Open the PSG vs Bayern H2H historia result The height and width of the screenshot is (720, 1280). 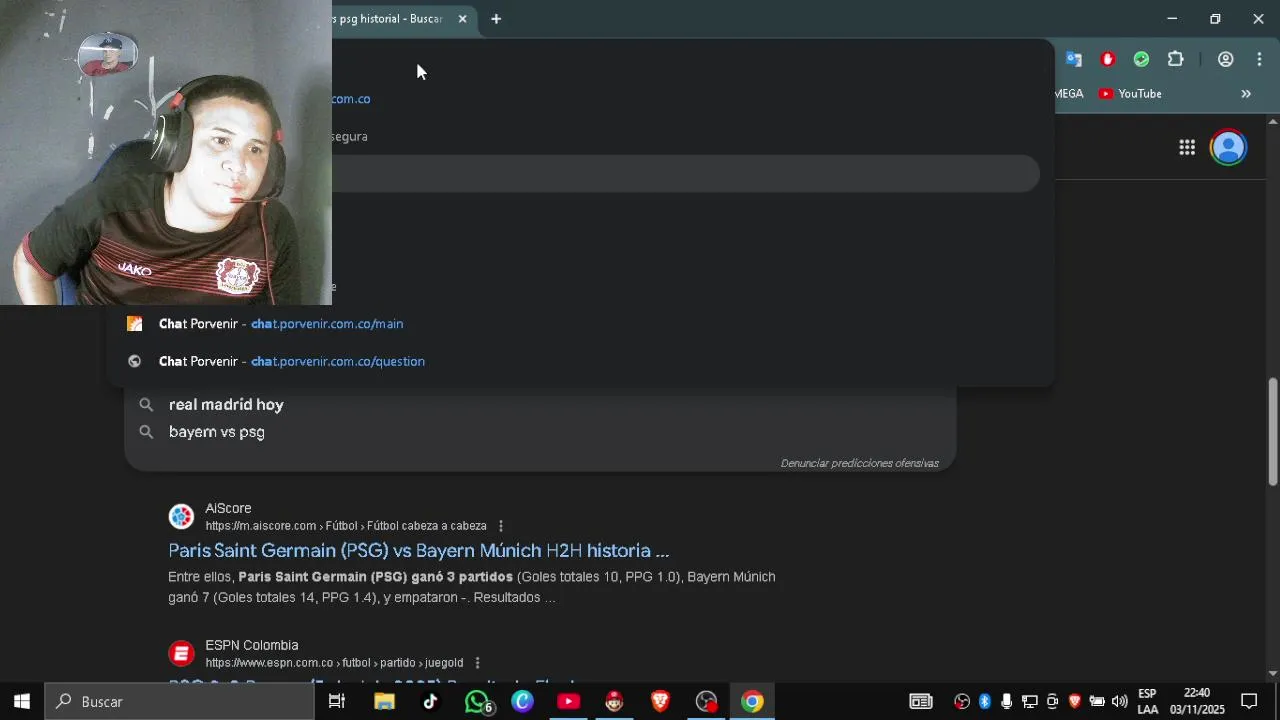[x=418, y=551]
